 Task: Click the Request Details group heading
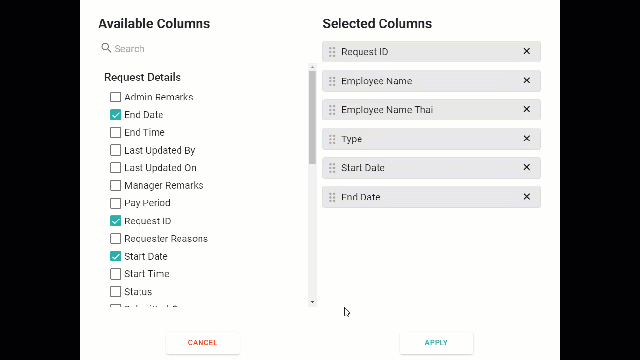tap(142, 77)
